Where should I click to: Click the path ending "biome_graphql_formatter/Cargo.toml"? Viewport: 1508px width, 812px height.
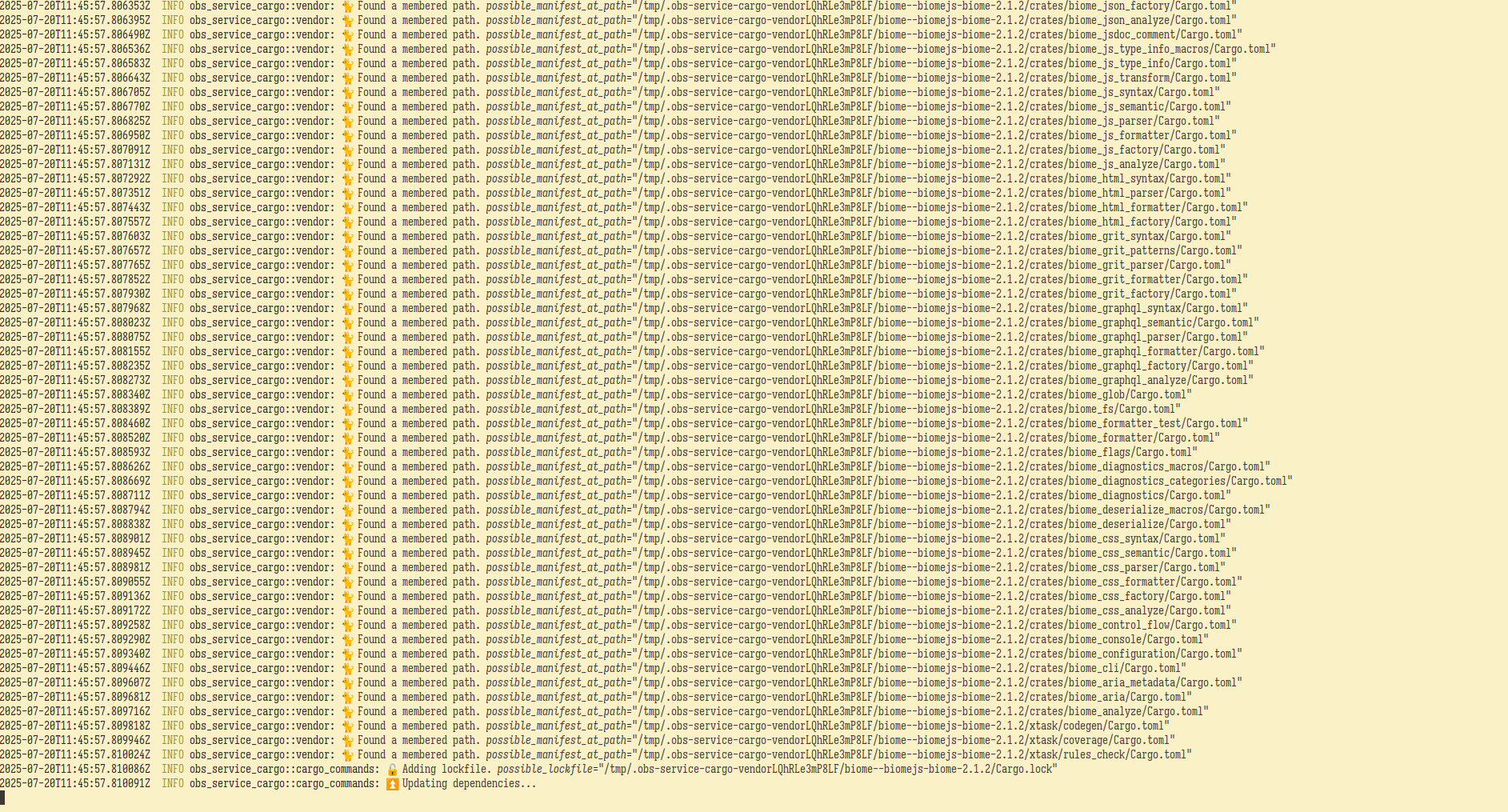[948, 351]
